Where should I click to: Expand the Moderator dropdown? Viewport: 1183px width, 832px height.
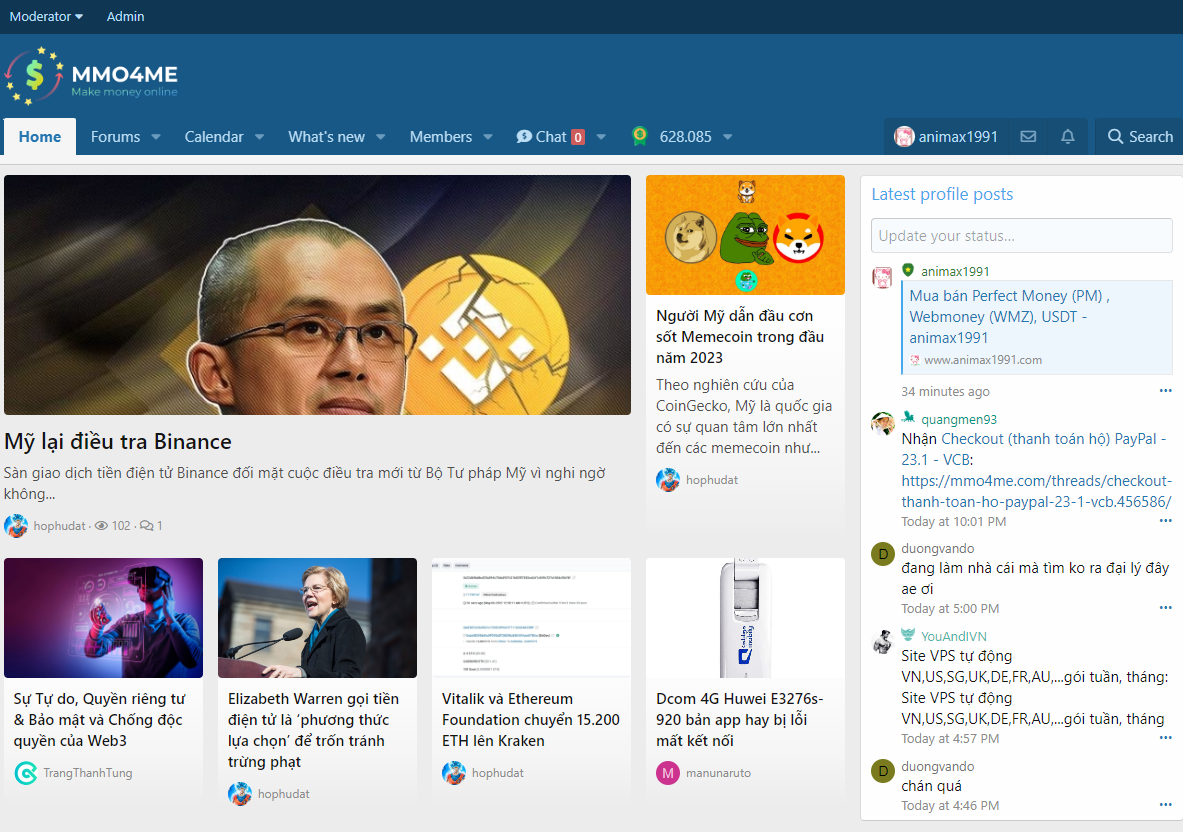(46, 17)
